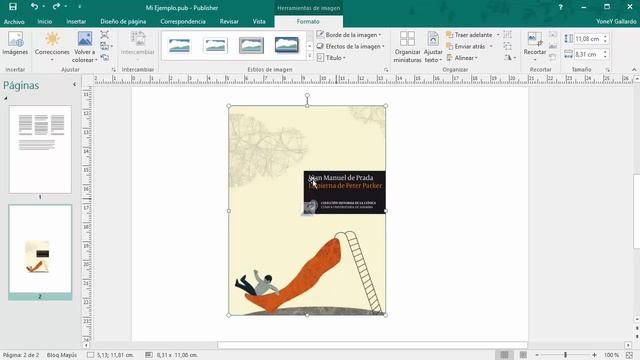This screenshot has height=360, width=640.
Task: Click the ungroup objects icon
Action: [x=507, y=46]
